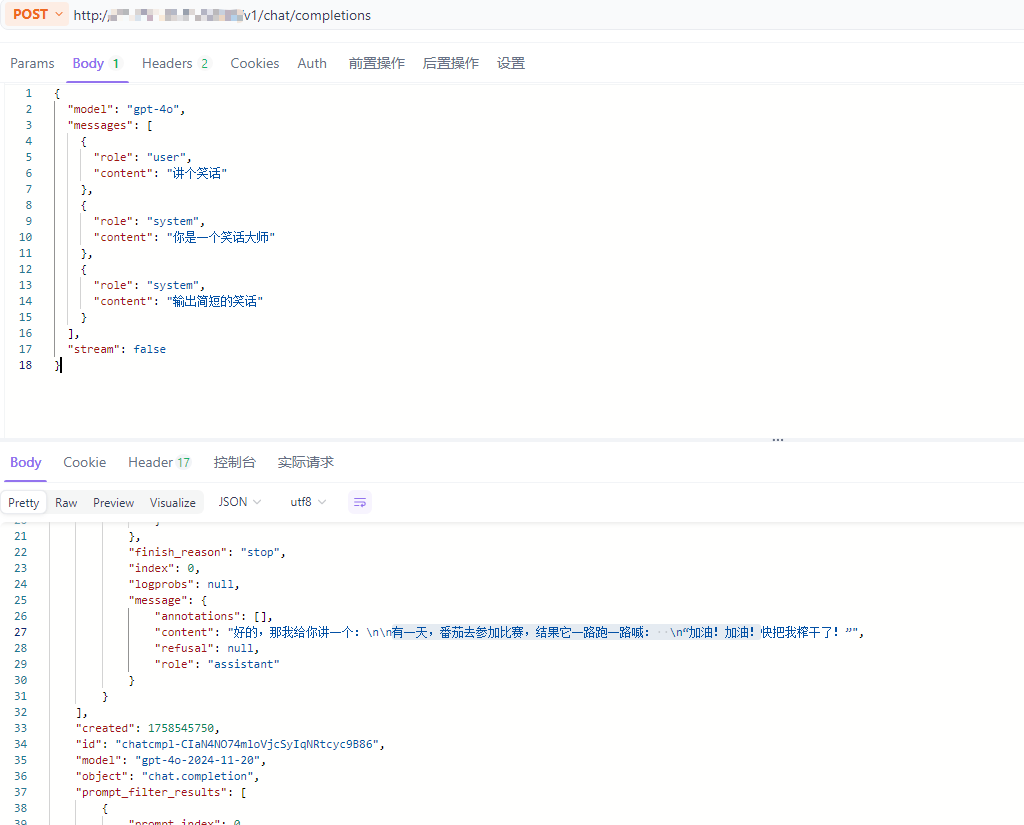Switch response view to Raw
The image size is (1024, 825).
(x=66, y=503)
